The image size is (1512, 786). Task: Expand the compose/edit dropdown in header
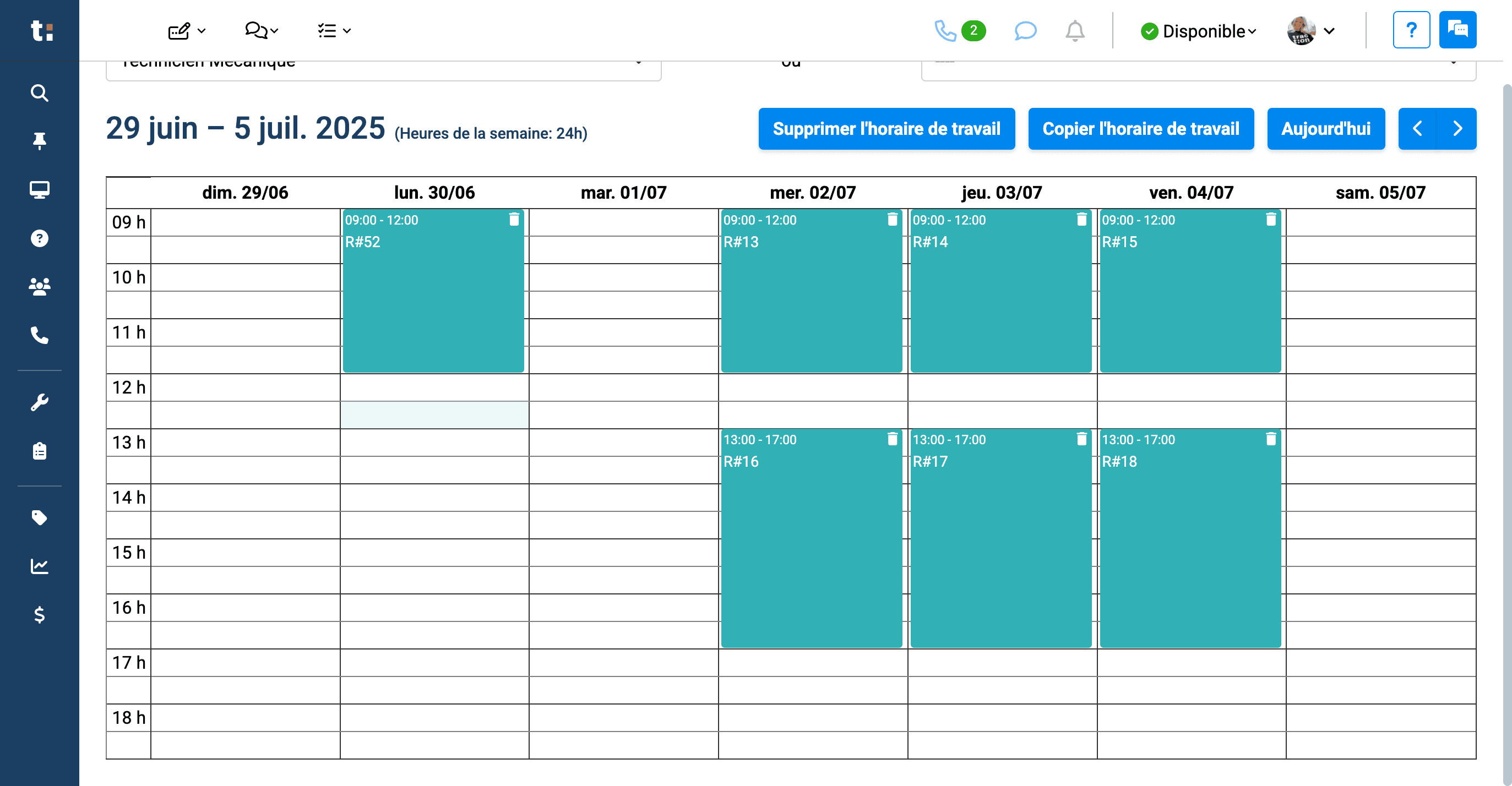pyautogui.click(x=187, y=30)
